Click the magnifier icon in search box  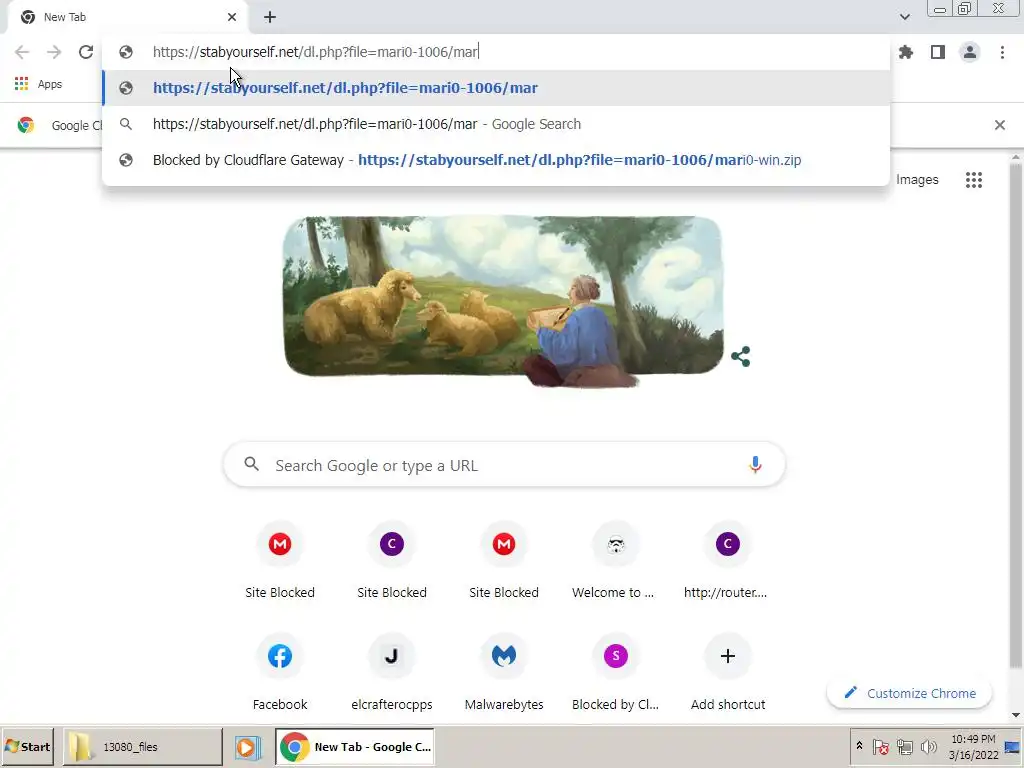tap(251, 464)
